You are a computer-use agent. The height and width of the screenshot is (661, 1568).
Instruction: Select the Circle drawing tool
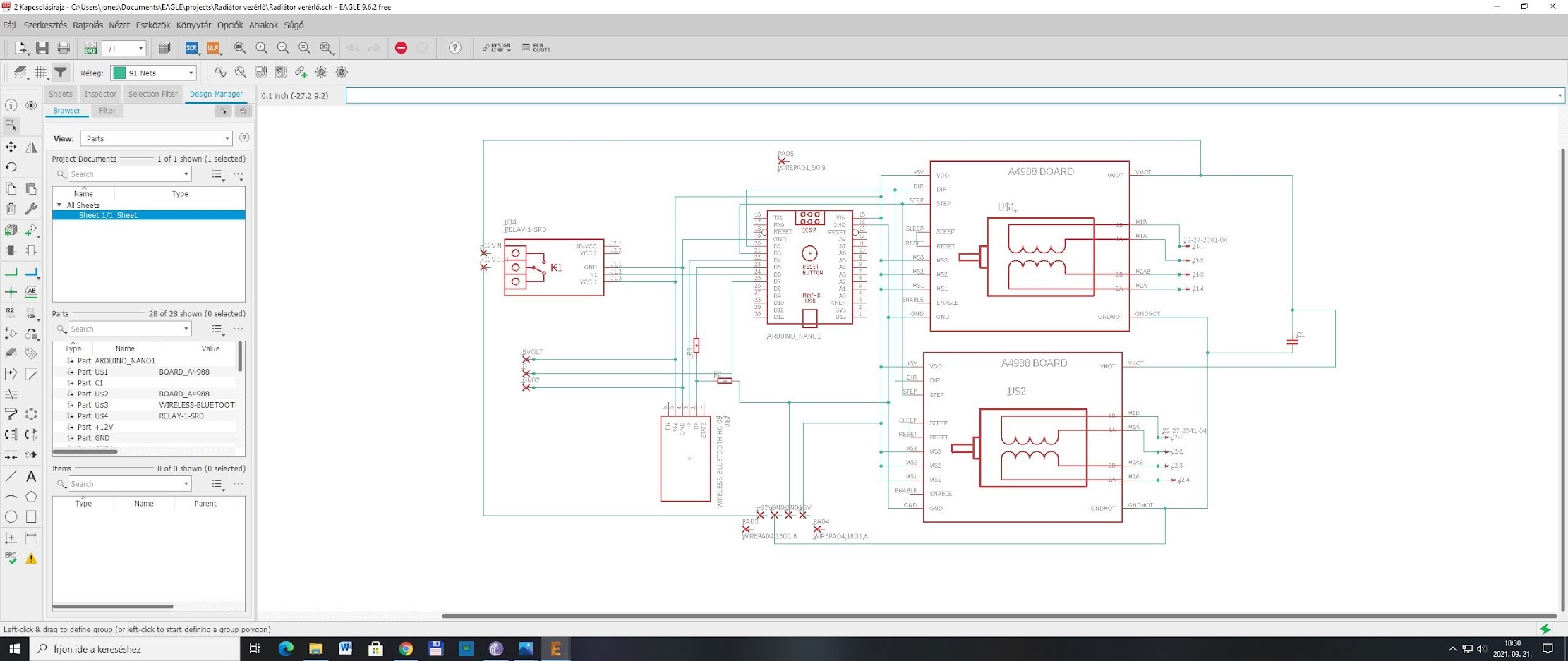tap(11, 516)
